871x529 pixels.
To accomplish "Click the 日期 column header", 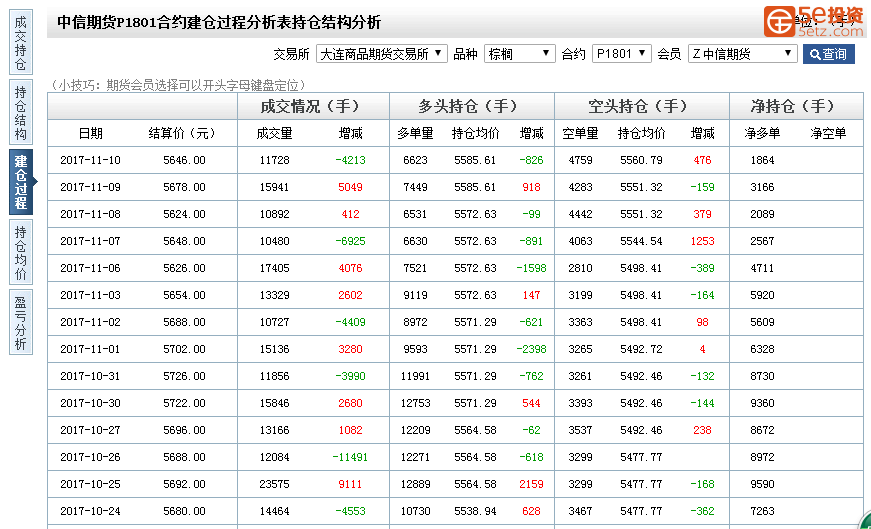I will click(90, 133).
